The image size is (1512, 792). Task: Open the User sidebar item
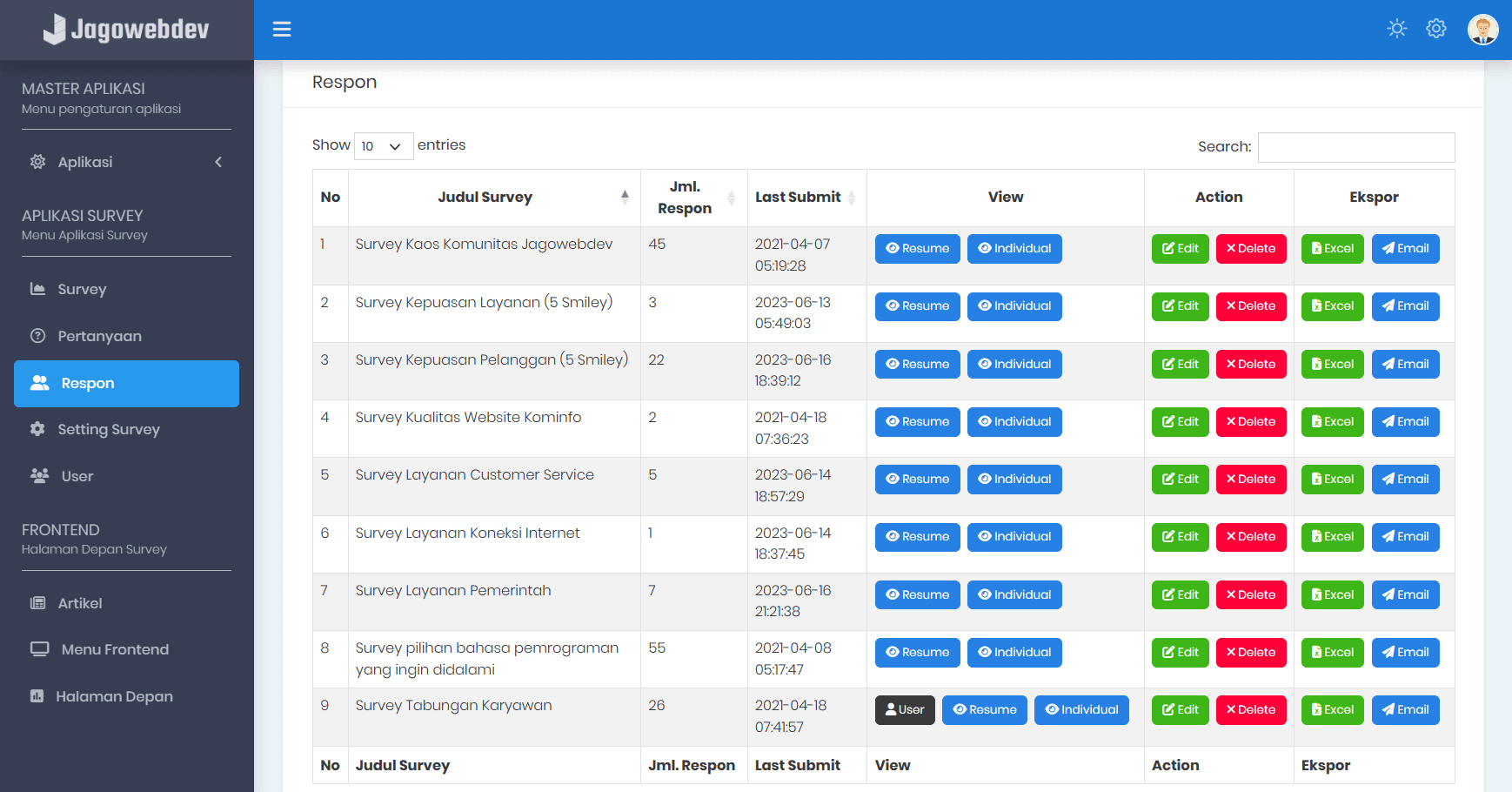[x=126, y=476]
